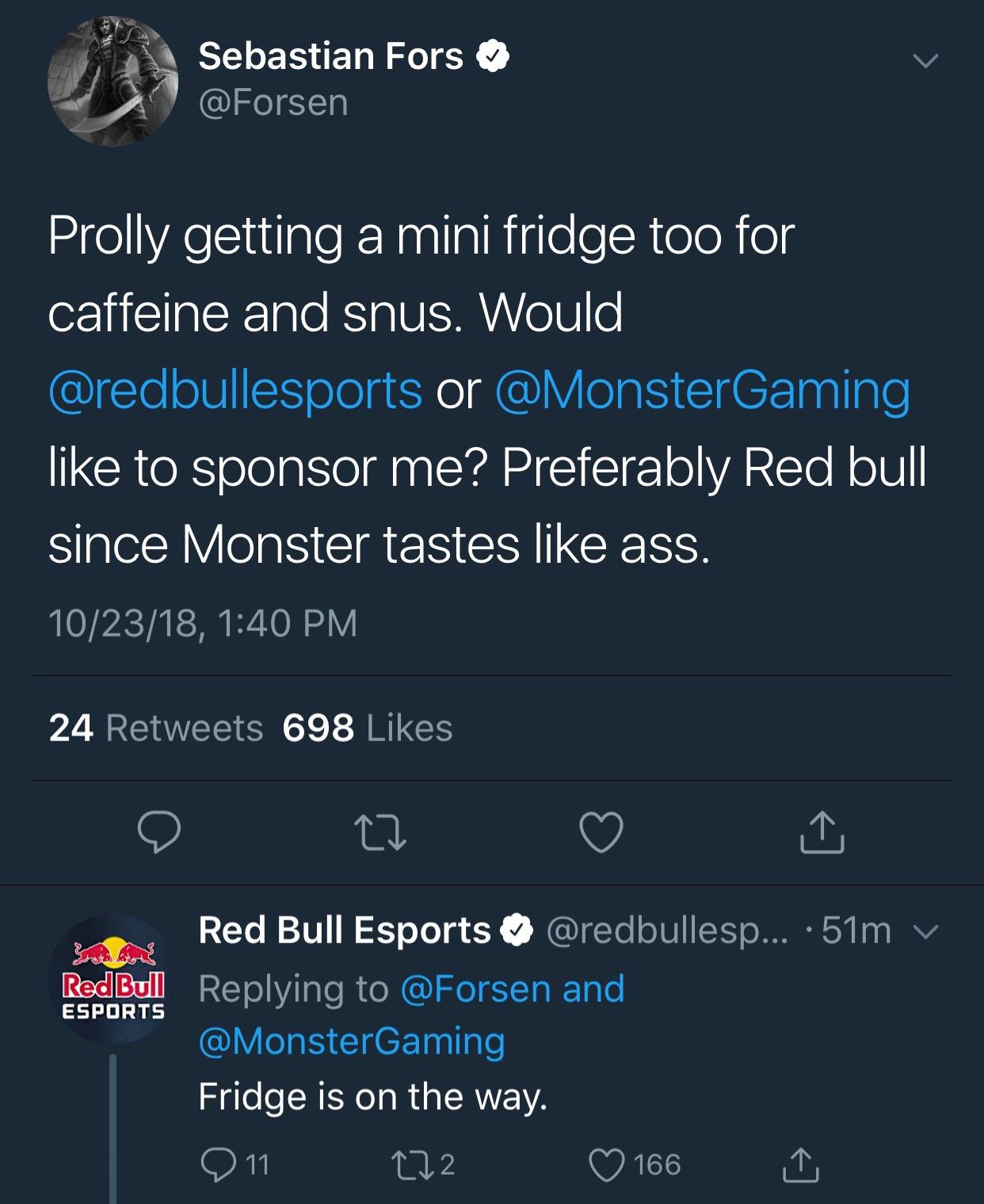Expand options chevron on Red Bull reply

point(926,931)
